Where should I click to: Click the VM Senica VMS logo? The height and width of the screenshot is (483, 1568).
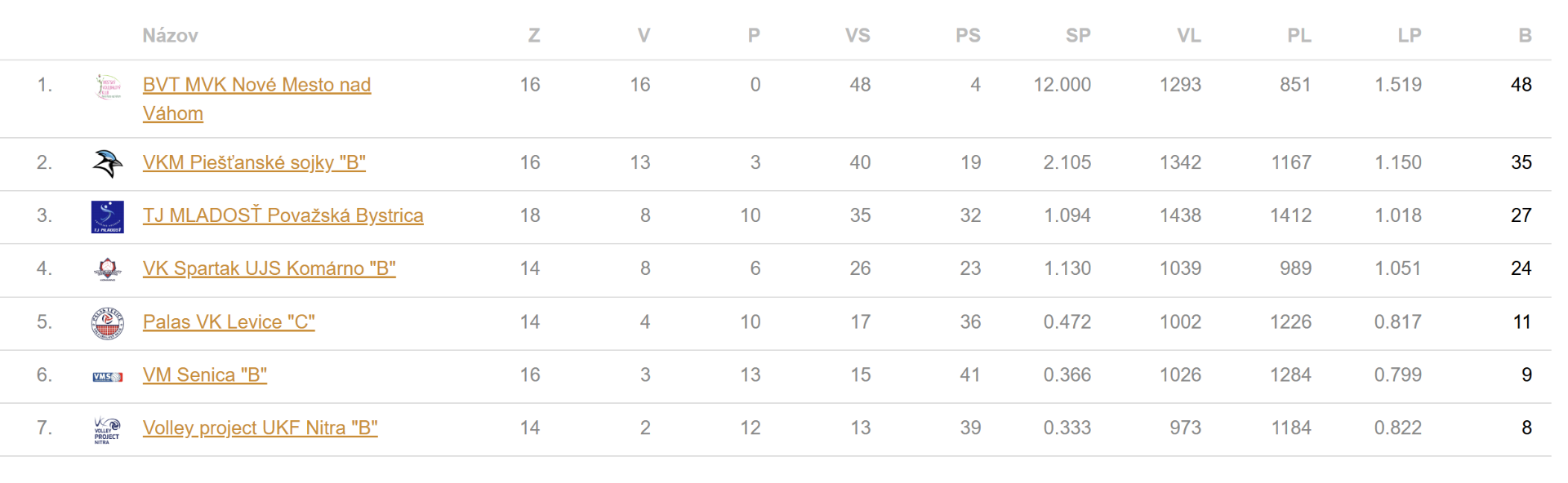(108, 376)
